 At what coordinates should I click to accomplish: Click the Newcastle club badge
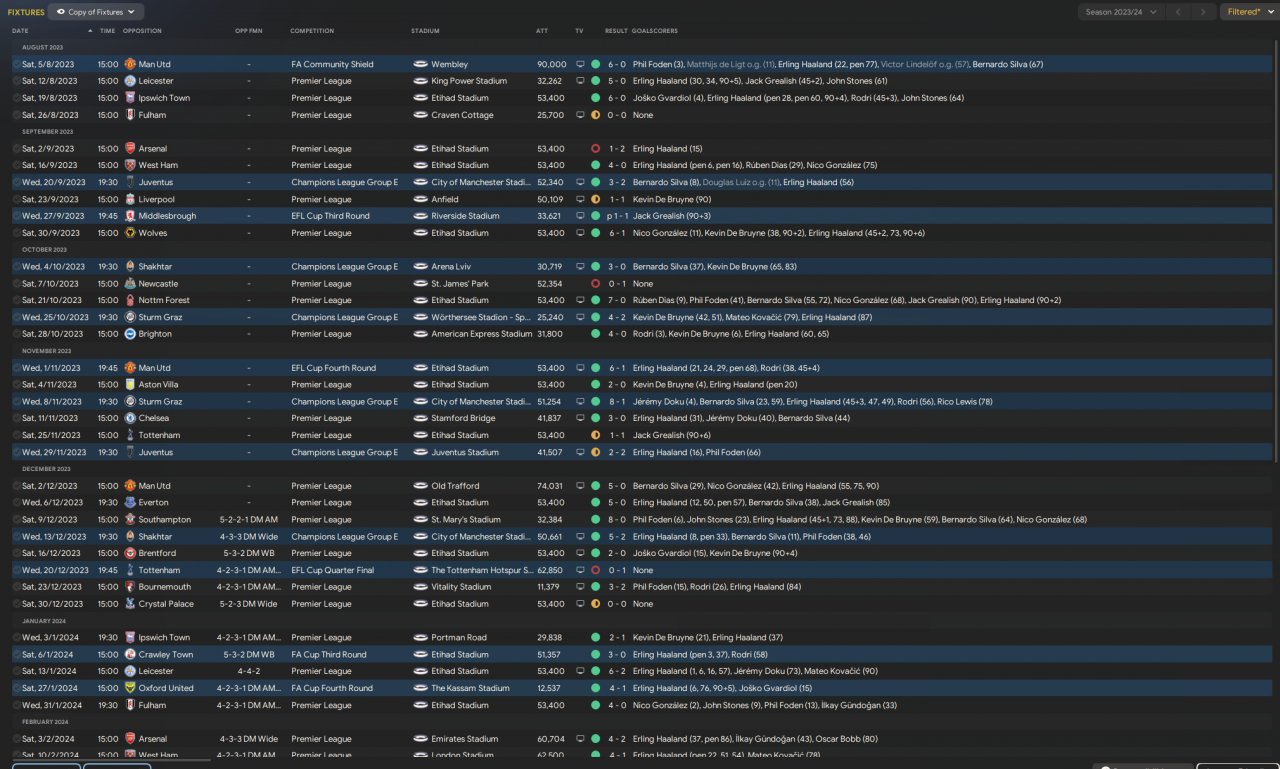pos(129,284)
